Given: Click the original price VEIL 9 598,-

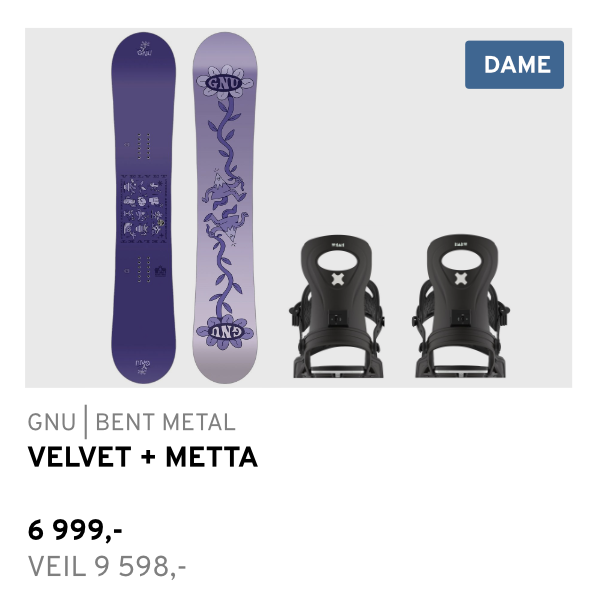Looking at the screenshot, I should (x=107, y=568).
